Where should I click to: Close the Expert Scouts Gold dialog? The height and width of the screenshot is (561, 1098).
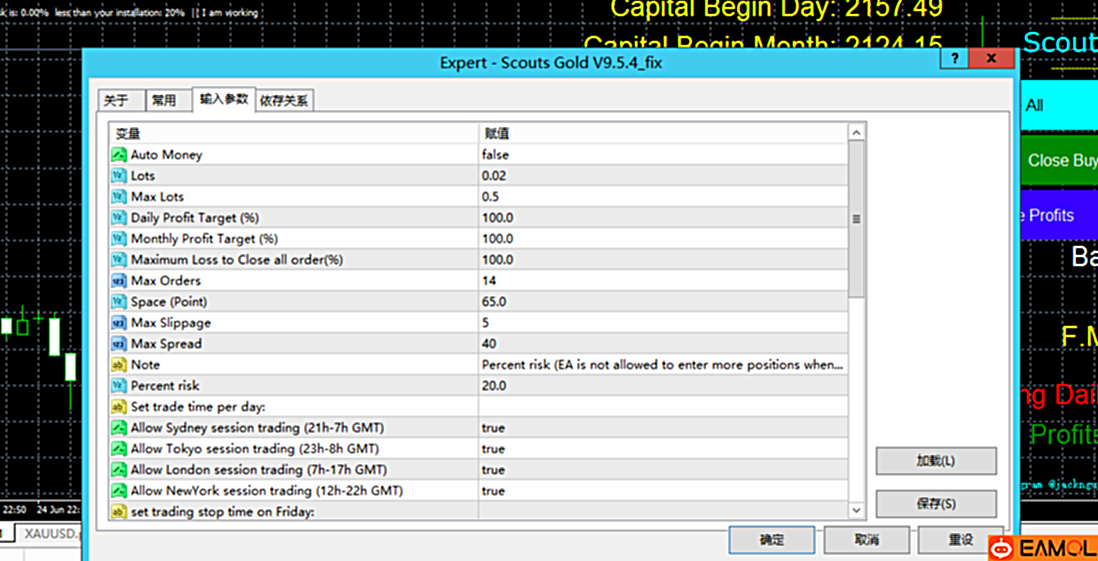pos(992,58)
